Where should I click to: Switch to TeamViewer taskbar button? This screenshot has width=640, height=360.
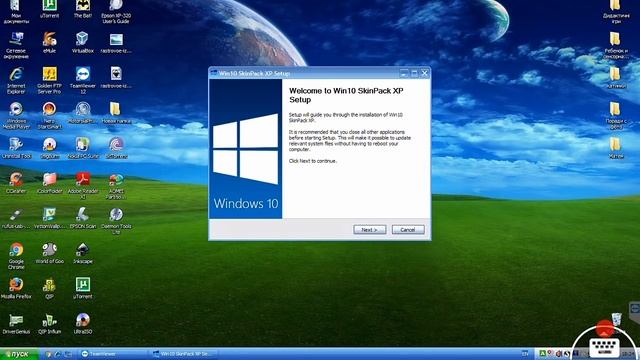pos(112,354)
